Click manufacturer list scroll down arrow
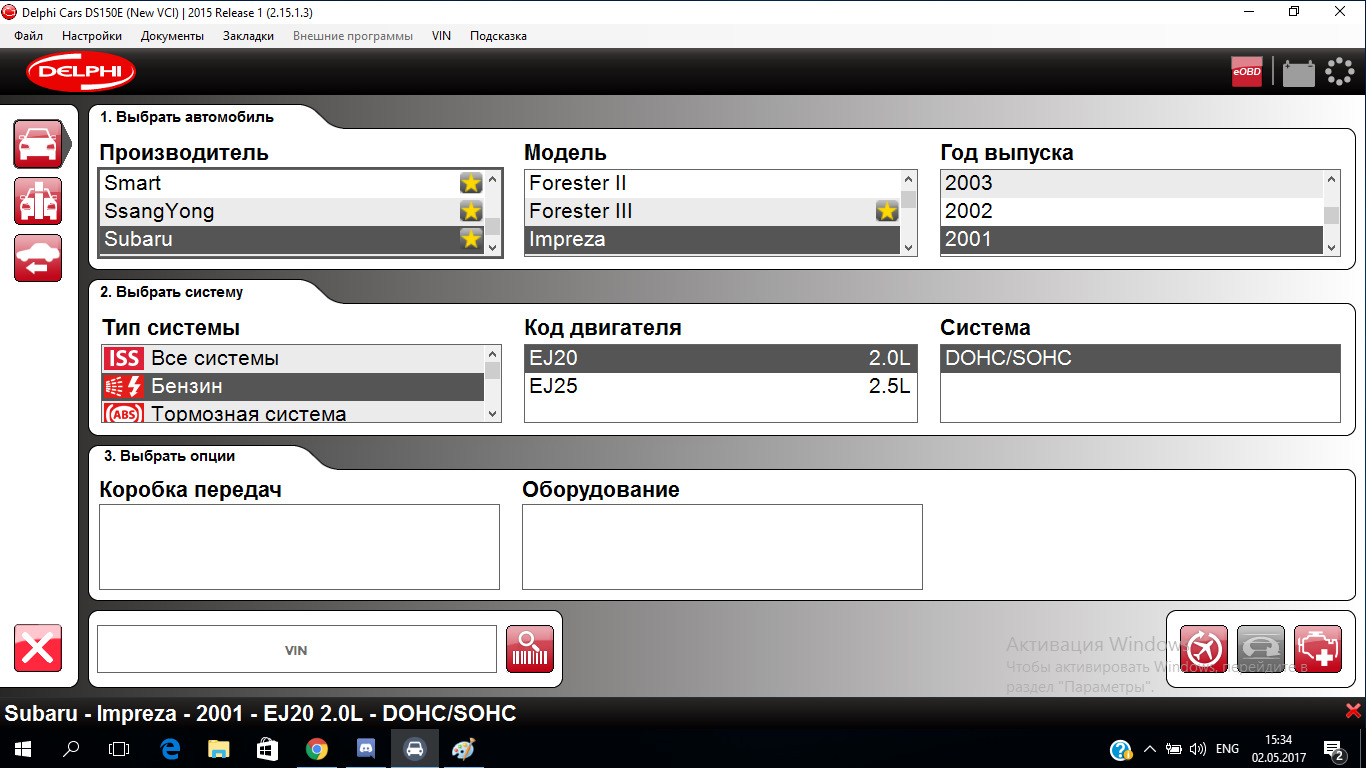 (x=493, y=246)
